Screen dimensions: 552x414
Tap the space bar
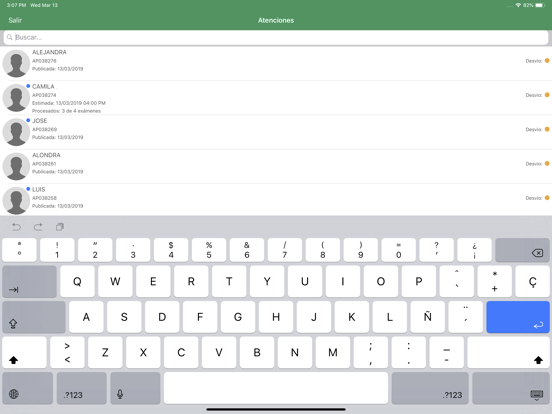[x=276, y=388]
